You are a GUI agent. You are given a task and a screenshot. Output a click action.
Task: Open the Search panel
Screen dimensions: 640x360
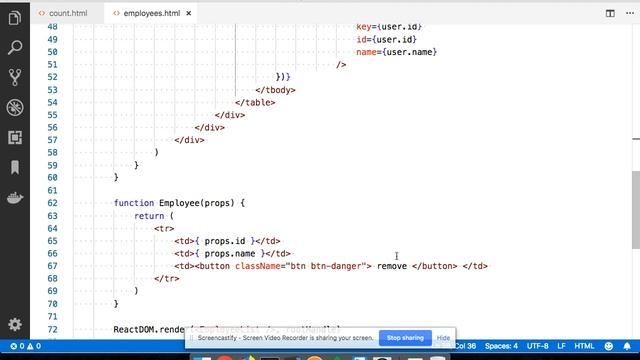[x=15, y=47]
